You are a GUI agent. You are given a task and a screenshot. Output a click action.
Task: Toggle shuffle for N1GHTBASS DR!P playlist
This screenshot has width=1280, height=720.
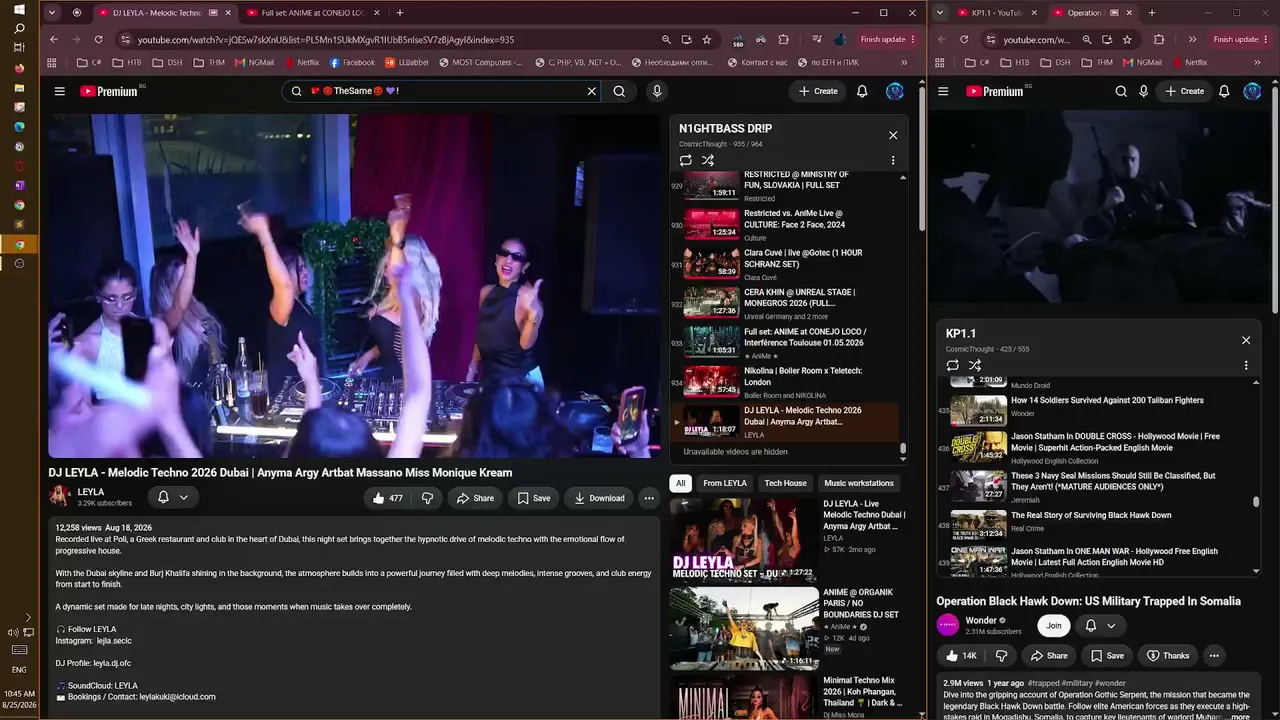[x=708, y=160]
